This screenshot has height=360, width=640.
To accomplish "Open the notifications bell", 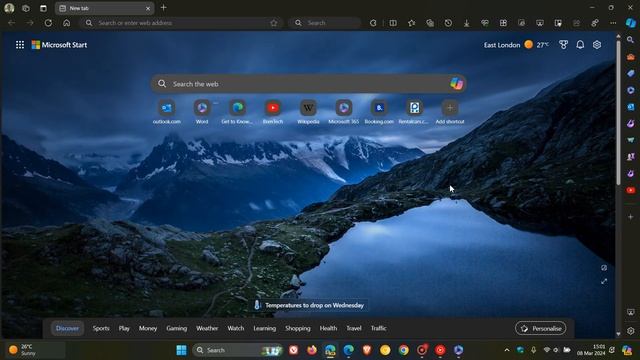I will tap(580, 45).
